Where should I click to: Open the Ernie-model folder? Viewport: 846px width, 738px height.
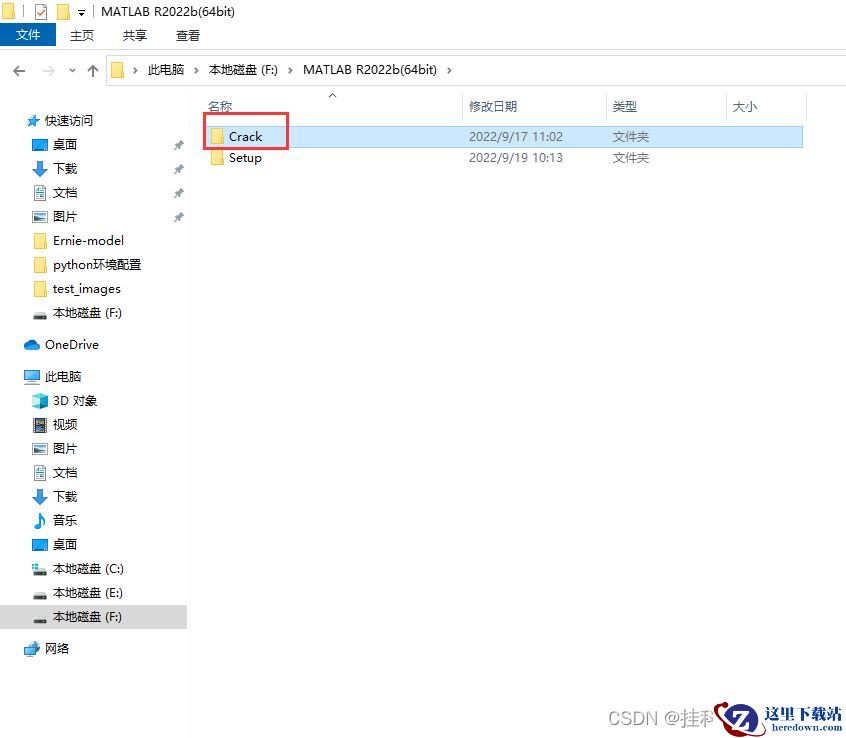pyautogui.click(x=88, y=241)
